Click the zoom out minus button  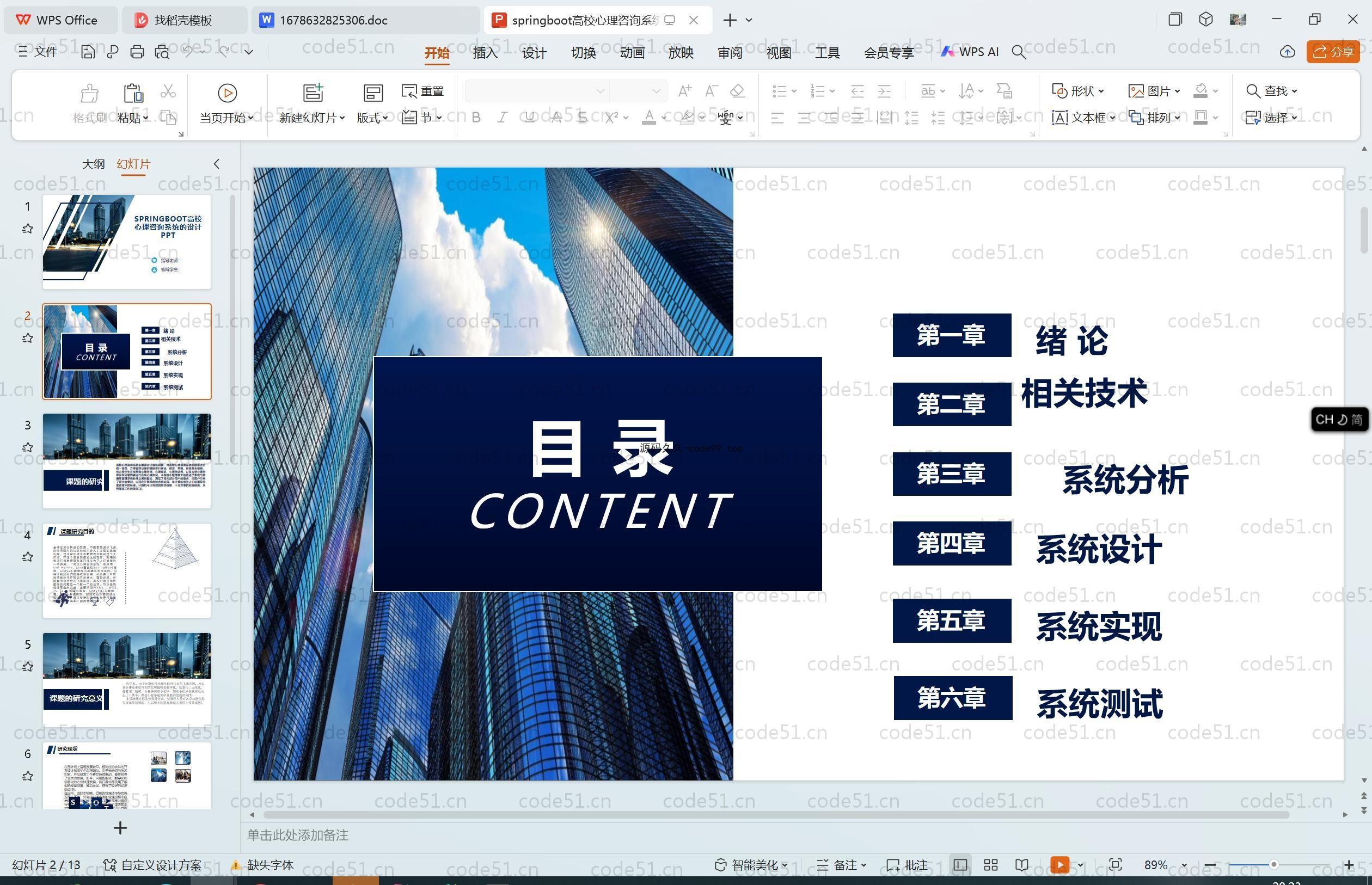(1210, 865)
